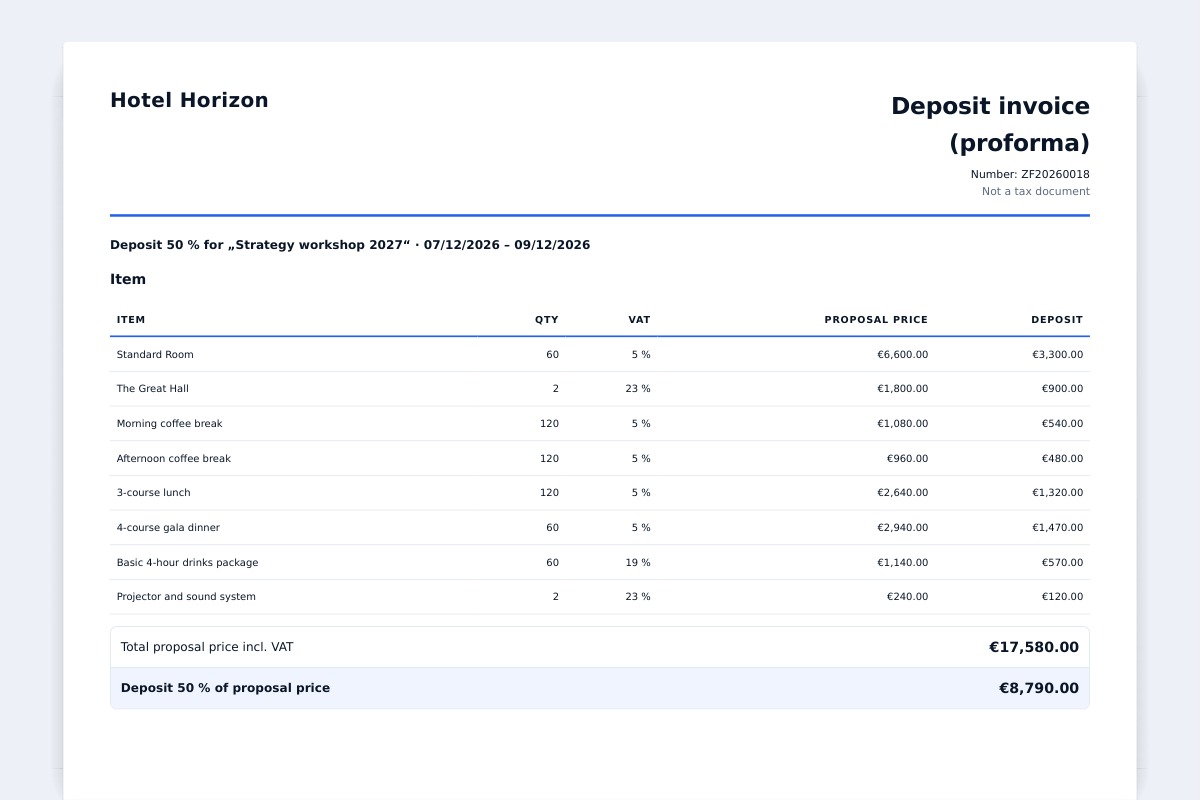Image resolution: width=1200 pixels, height=800 pixels.
Task: Click drinks package deposit €570.00
Action: click(x=1062, y=562)
